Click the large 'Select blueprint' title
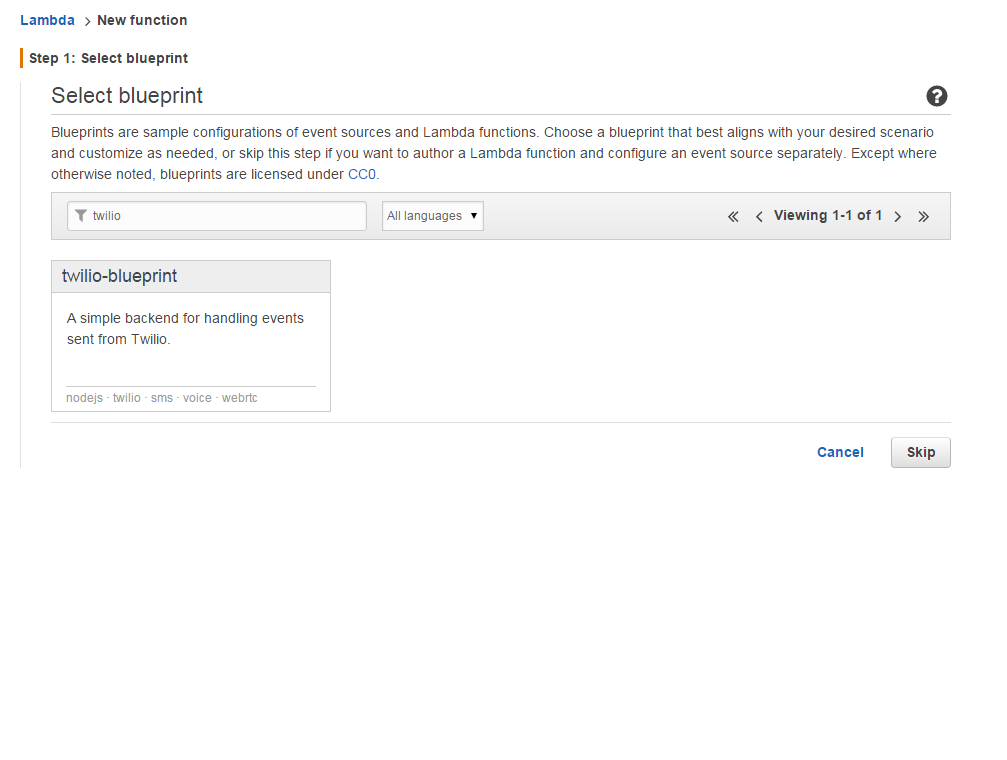 [127, 95]
